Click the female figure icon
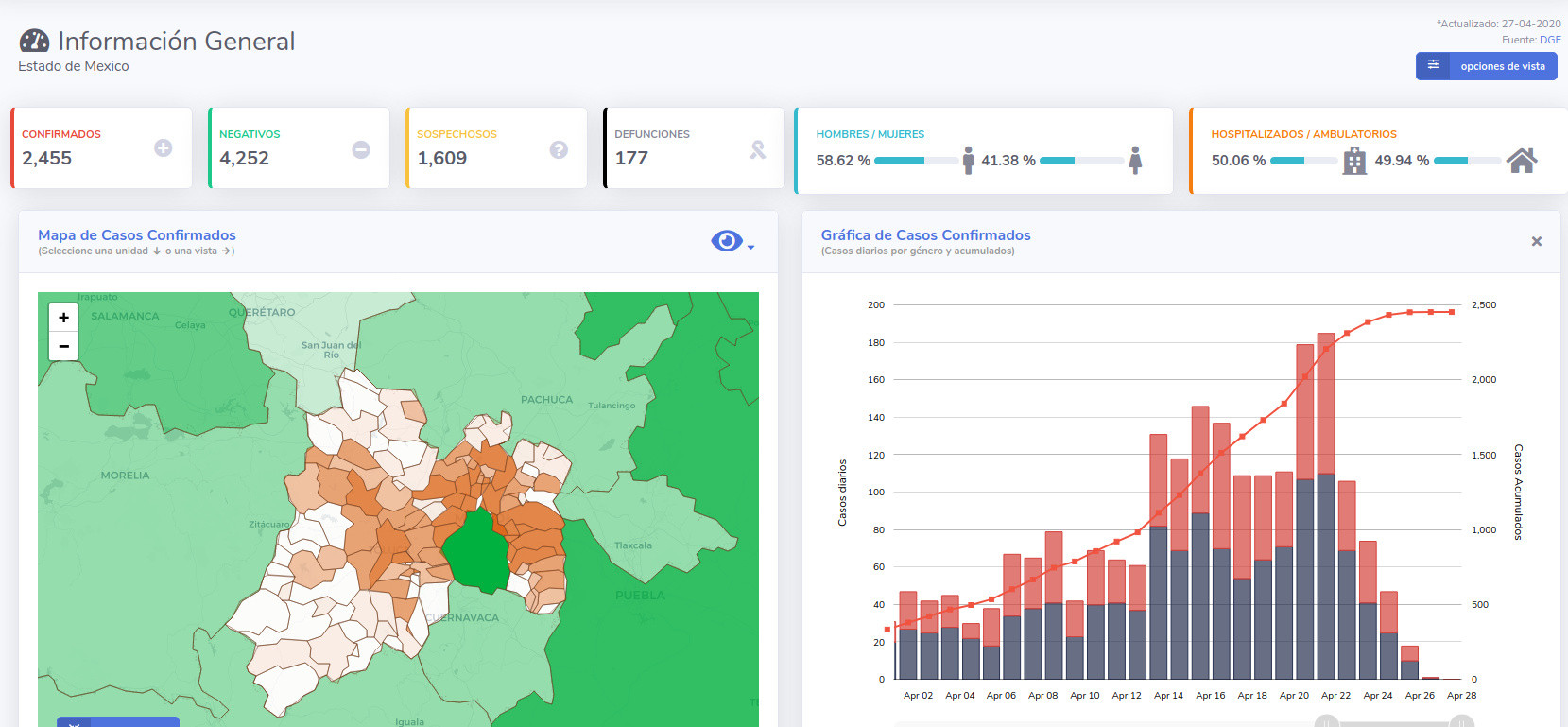This screenshot has width=1568, height=727. tap(1135, 161)
